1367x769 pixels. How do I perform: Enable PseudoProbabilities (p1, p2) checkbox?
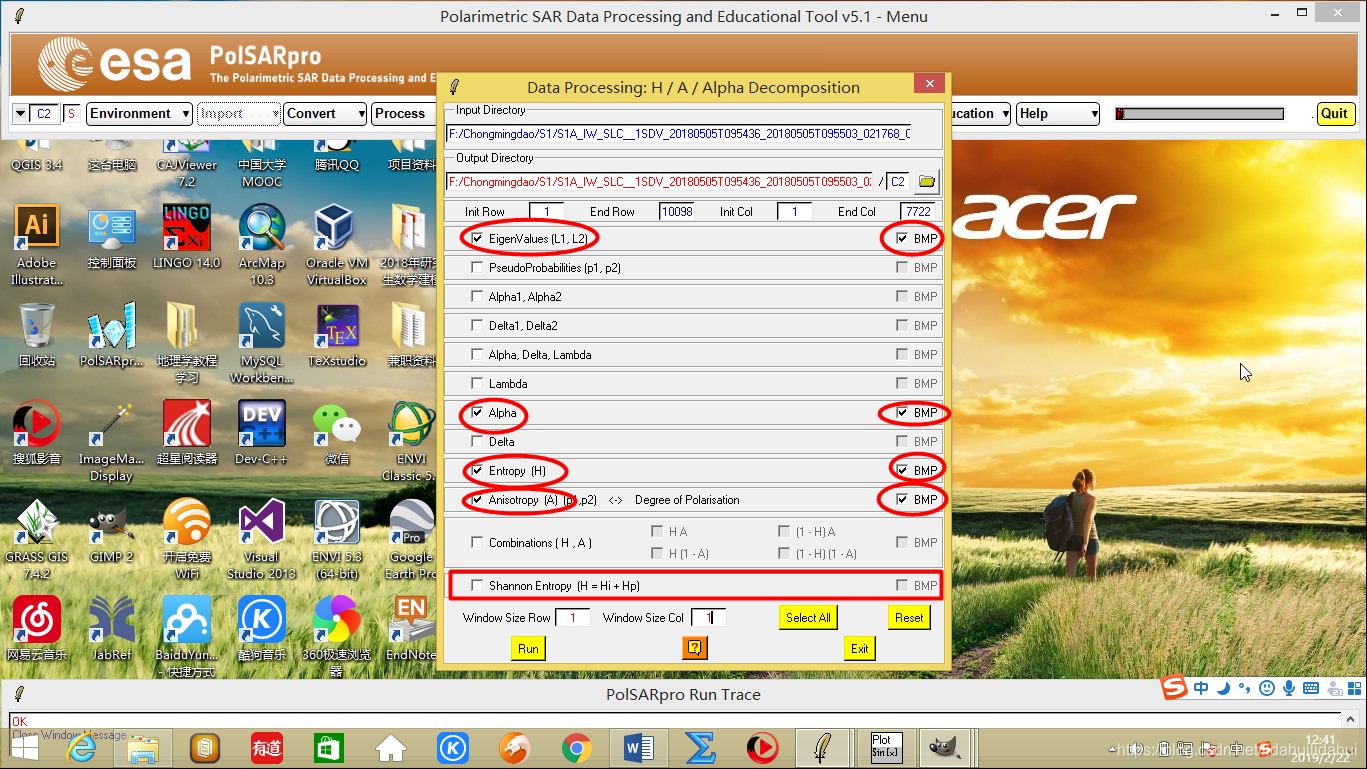pos(478,268)
